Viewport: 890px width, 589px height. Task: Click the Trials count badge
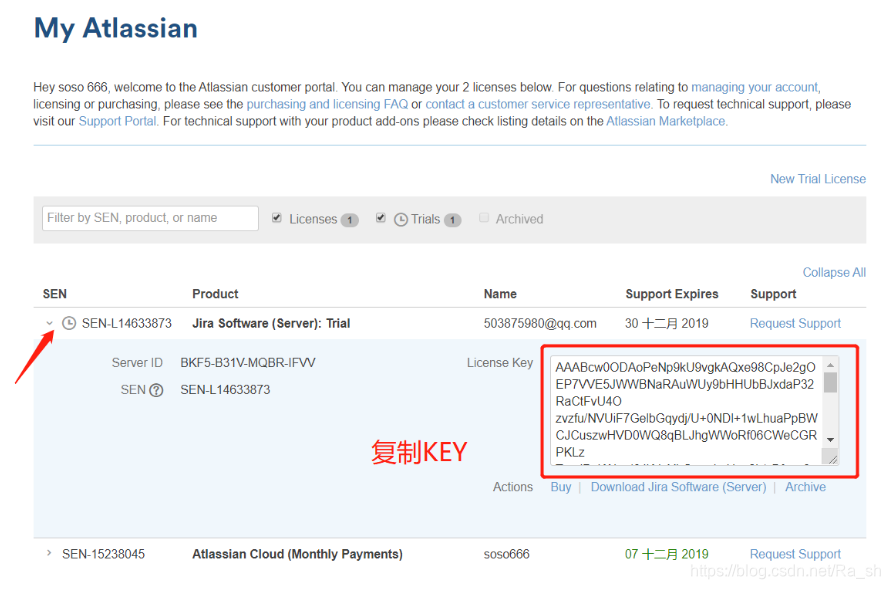point(452,220)
